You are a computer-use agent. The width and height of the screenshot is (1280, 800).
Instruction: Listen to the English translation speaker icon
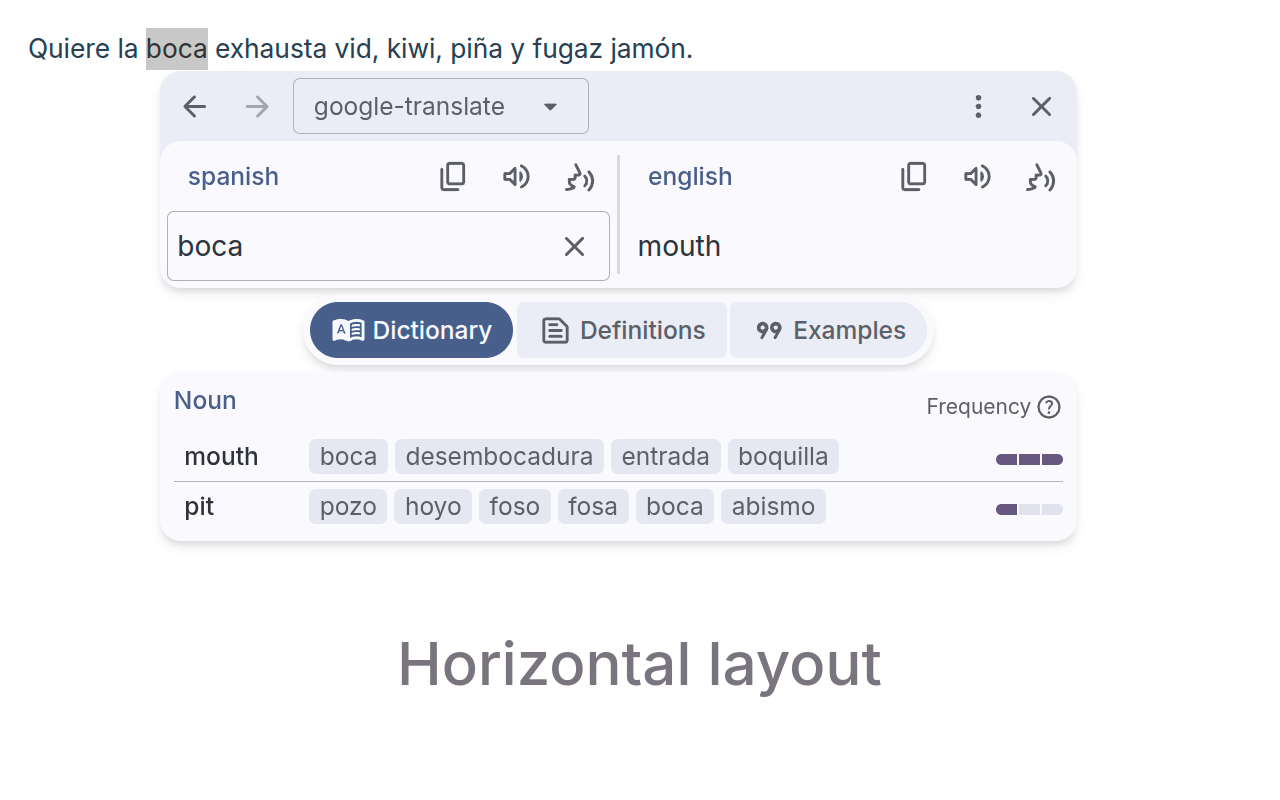pyautogui.click(x=977, y=177)
